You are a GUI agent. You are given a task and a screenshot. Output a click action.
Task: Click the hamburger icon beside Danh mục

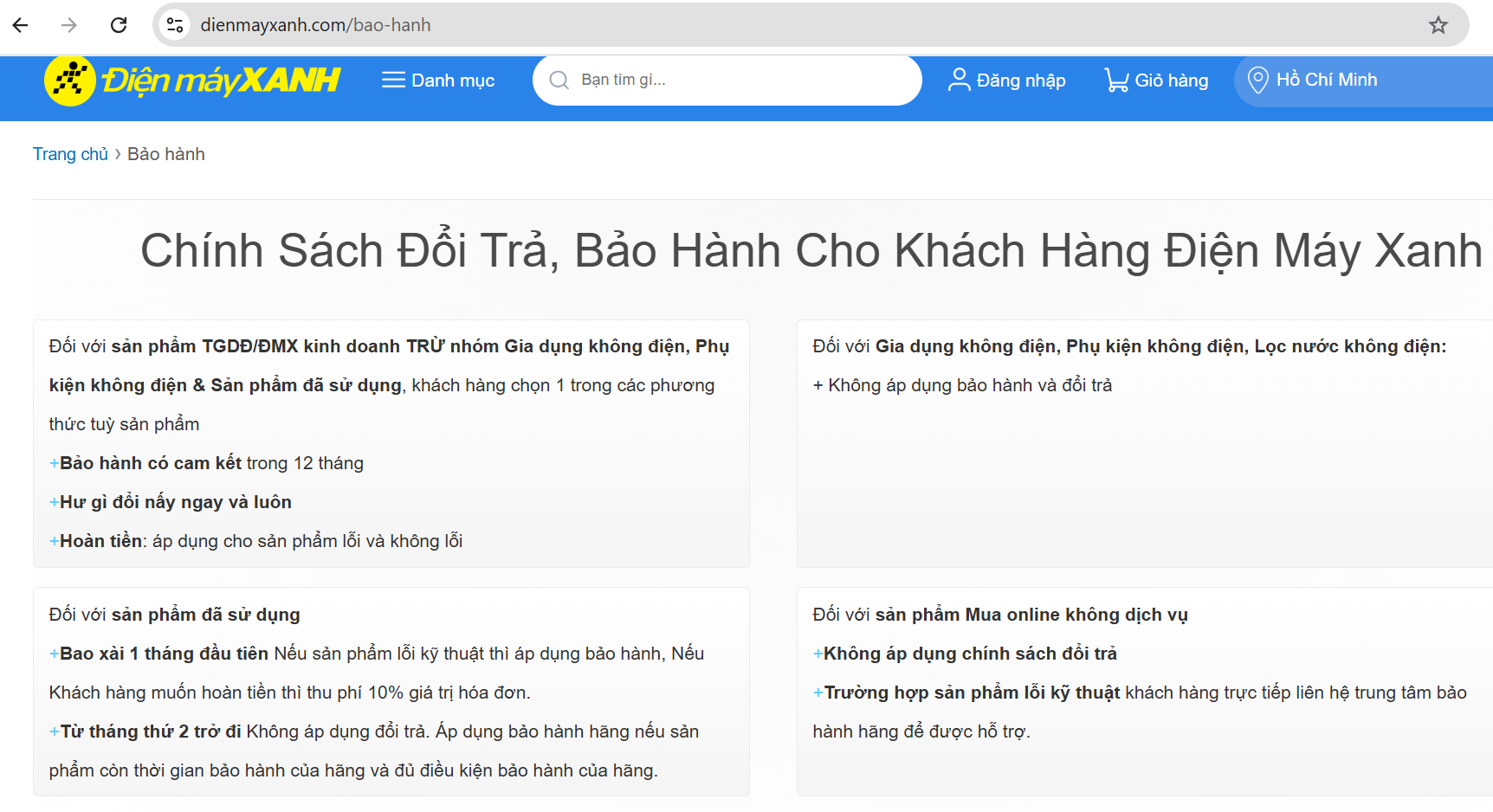coord(393,81)
